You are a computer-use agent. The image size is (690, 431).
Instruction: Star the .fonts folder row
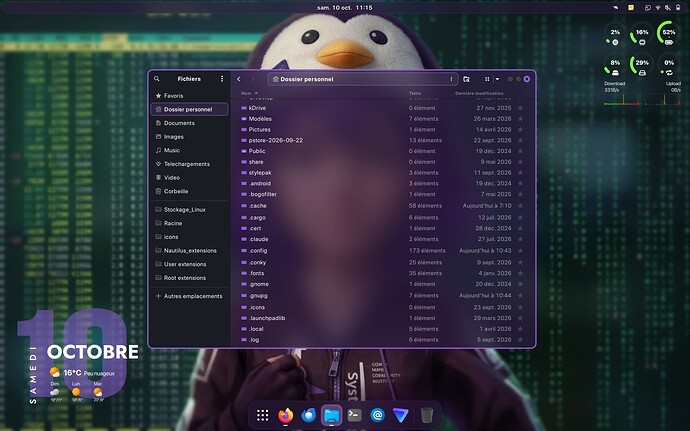[x=521, y=273]
